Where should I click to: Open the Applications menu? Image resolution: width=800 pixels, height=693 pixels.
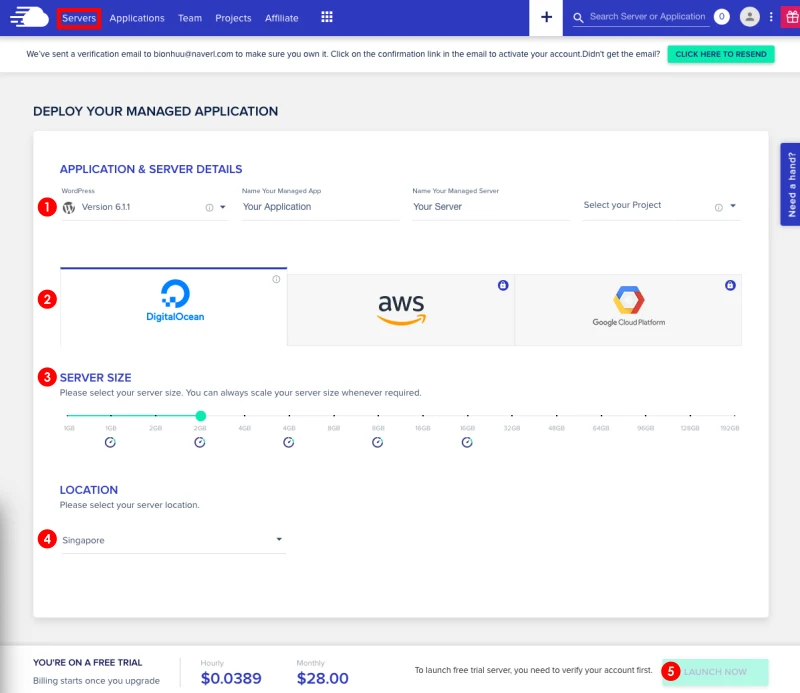pyautogui.click(x=137, y=18)
